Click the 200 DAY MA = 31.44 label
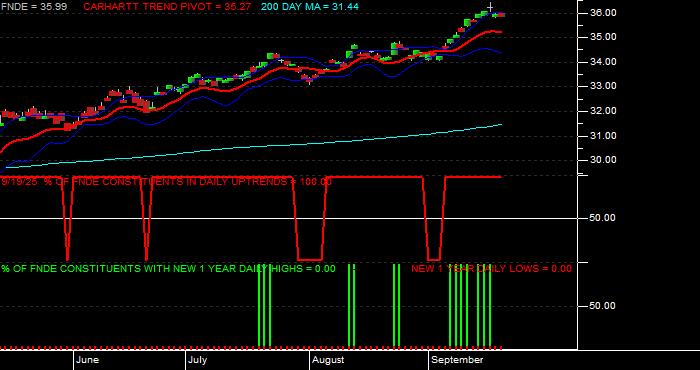This screenshot has height=370, width=700. tap(309, 7)
